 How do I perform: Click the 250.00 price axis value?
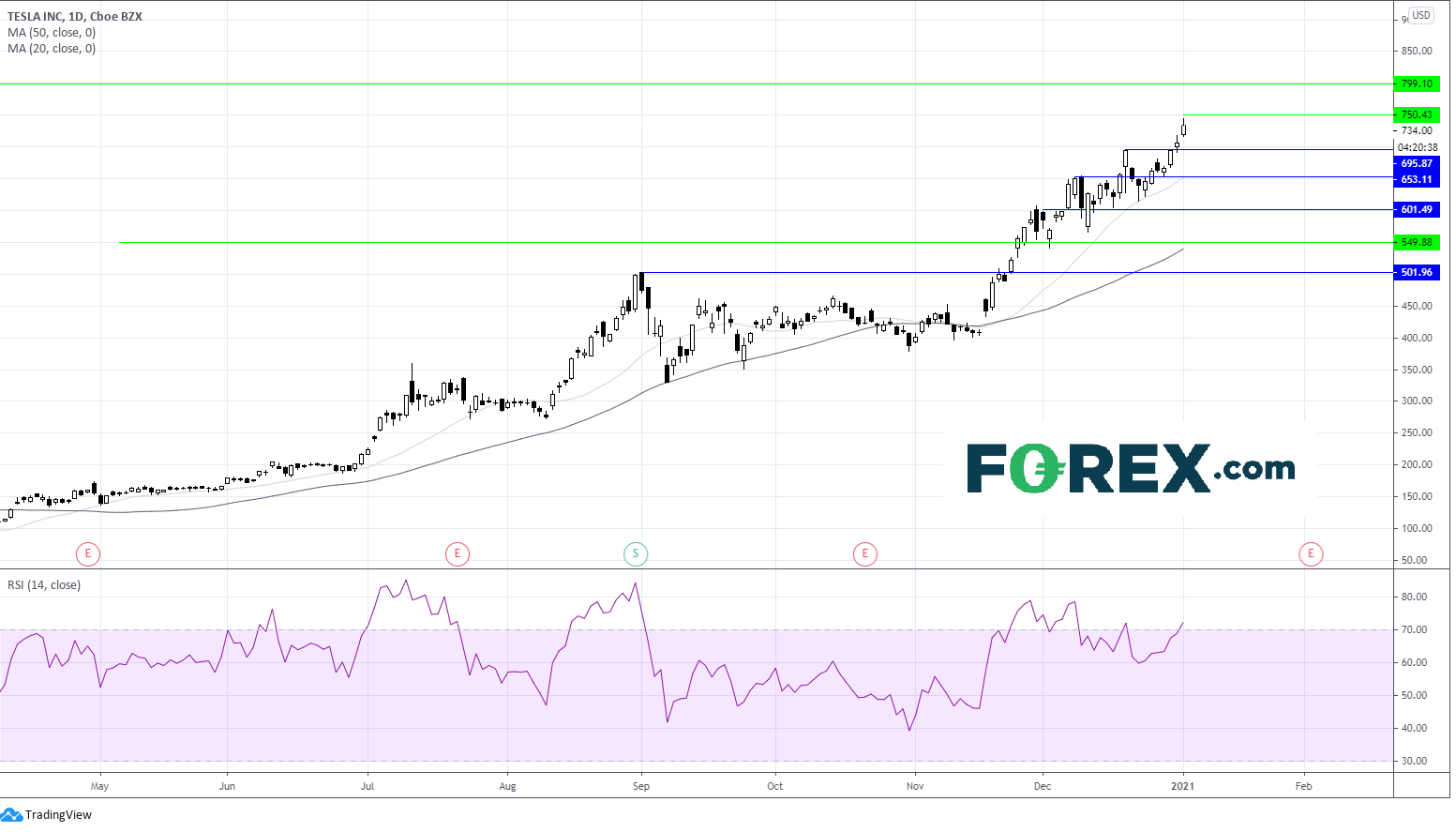click(x=1417, y=433)
